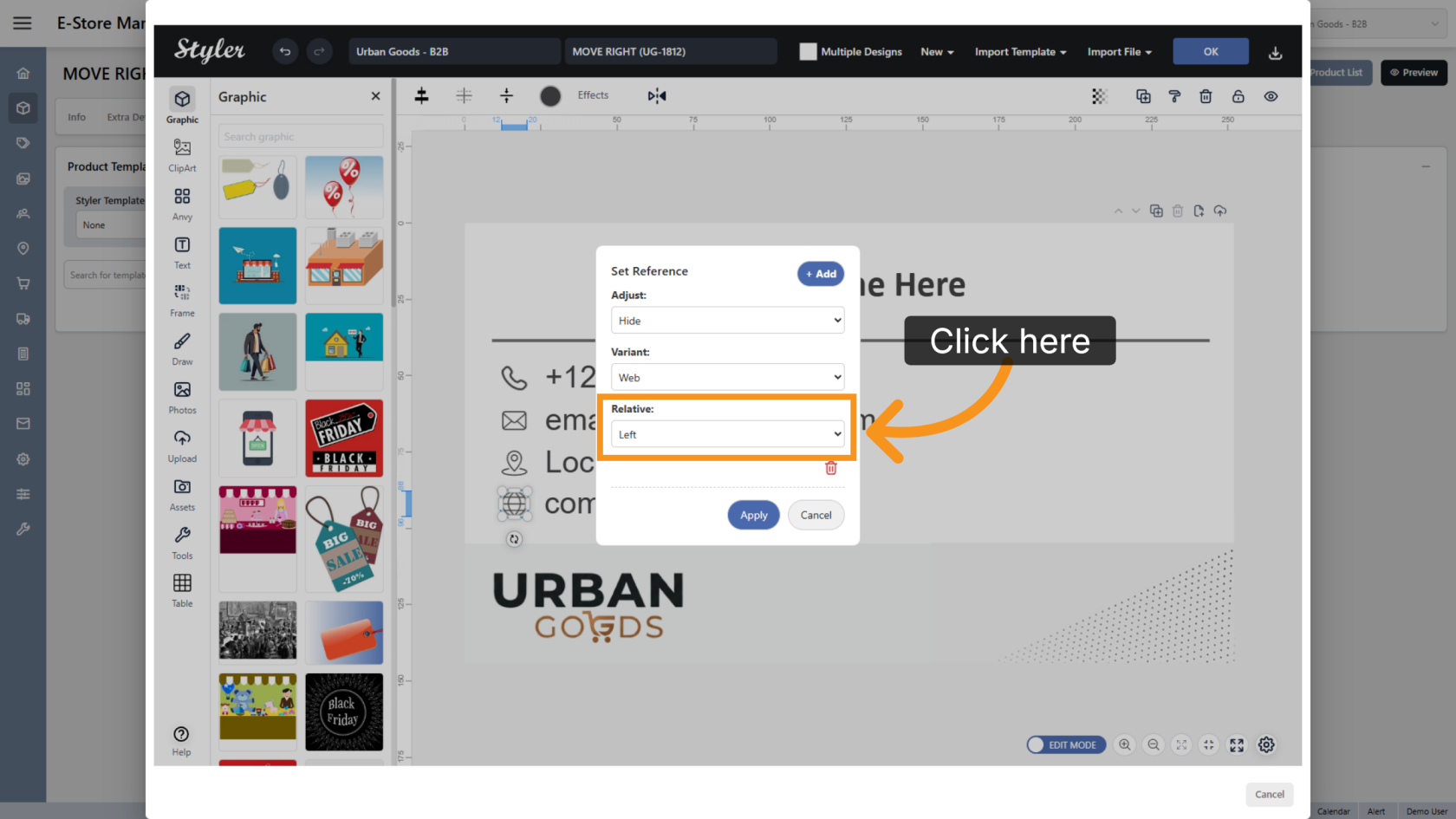Open the New dropdown menu
This screenshot has width=1456, height=819.
point(937,52)
